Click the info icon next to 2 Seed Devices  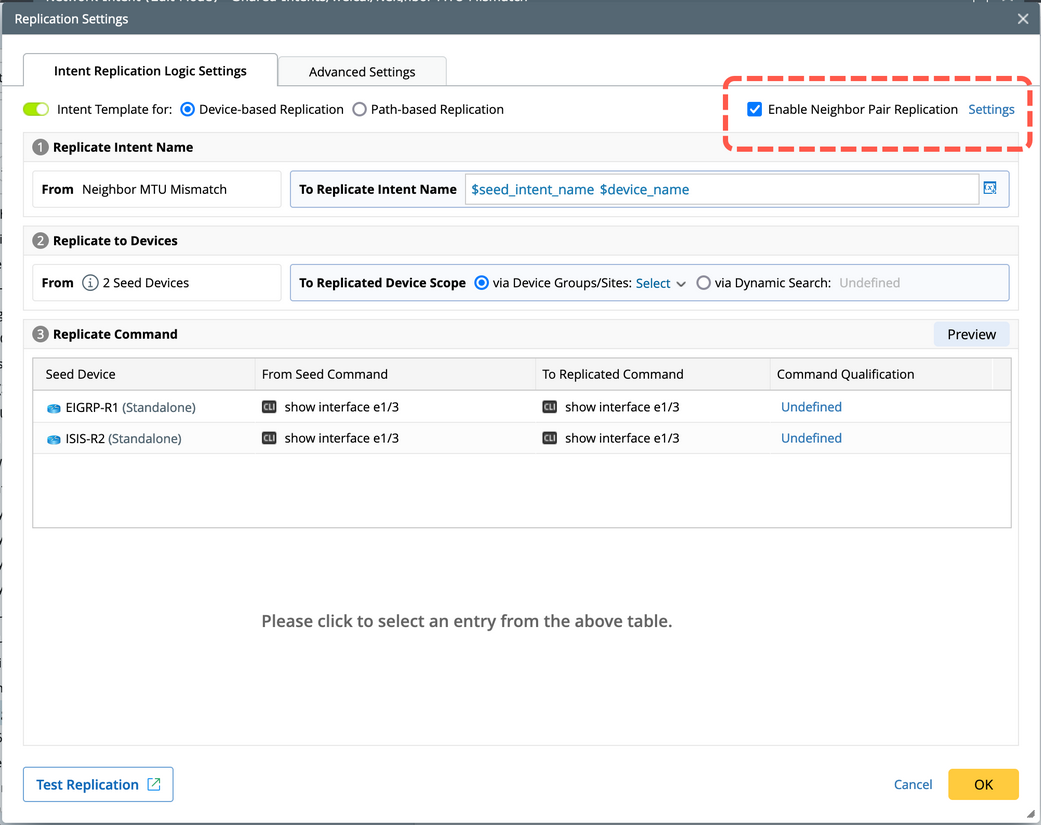[x=90, y=283]
